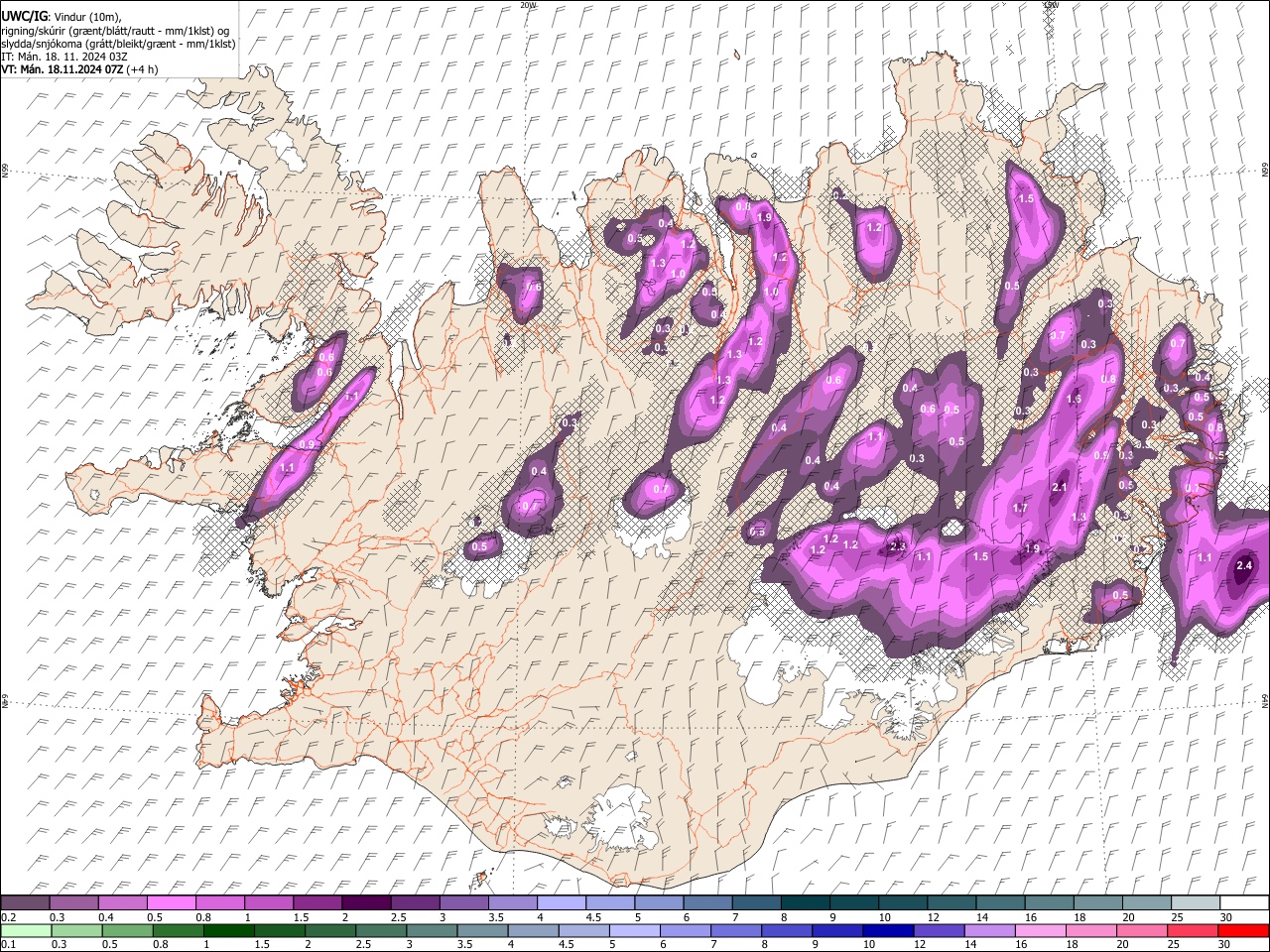1270x952 pixels.
Task: Click the 0.2 label in the snow legend
Action: pyautogui.click(x=8, y=917)
